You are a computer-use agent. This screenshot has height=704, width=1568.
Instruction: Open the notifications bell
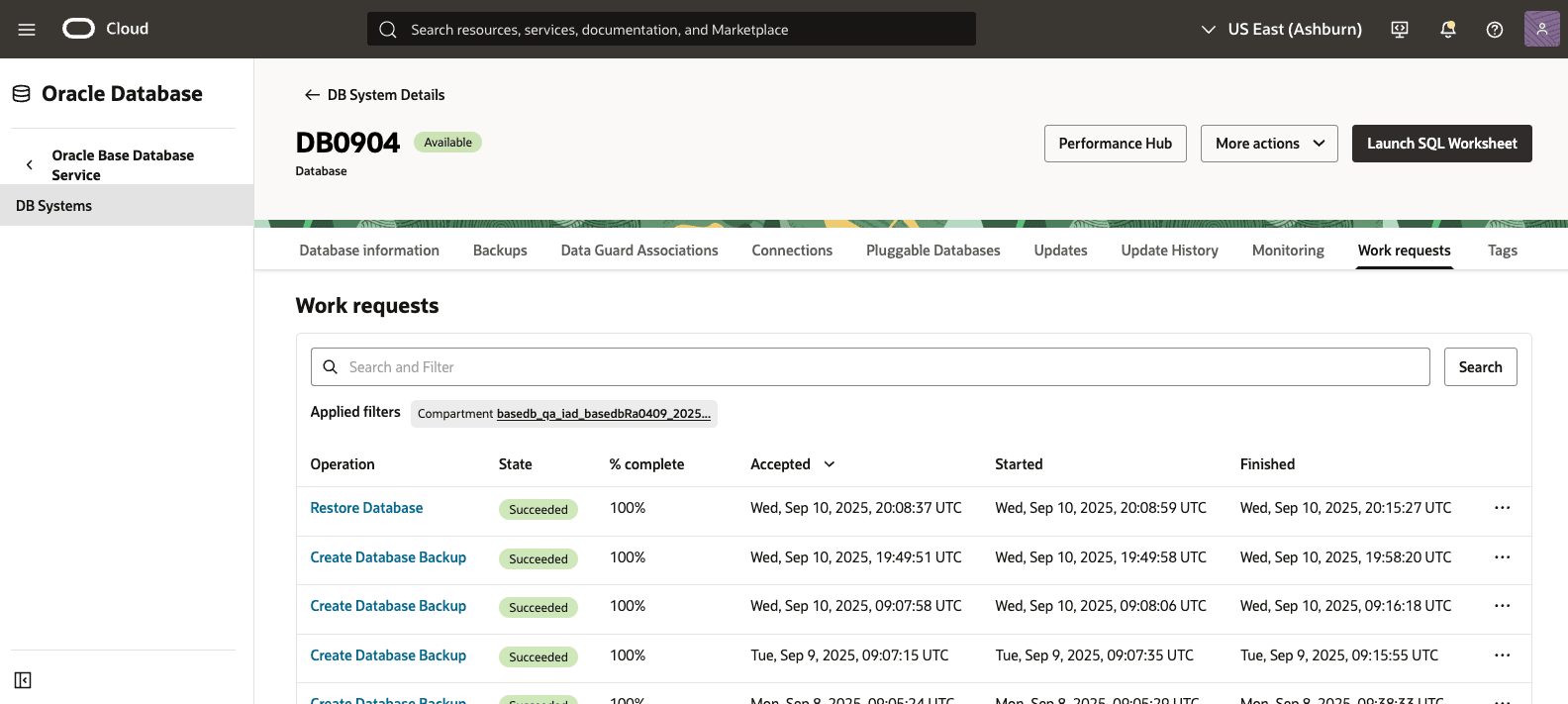point(1447,30)
